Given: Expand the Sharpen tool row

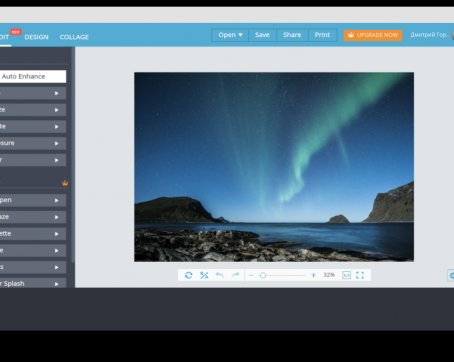Looking at the screenshot, I should [x=33, y=200].
